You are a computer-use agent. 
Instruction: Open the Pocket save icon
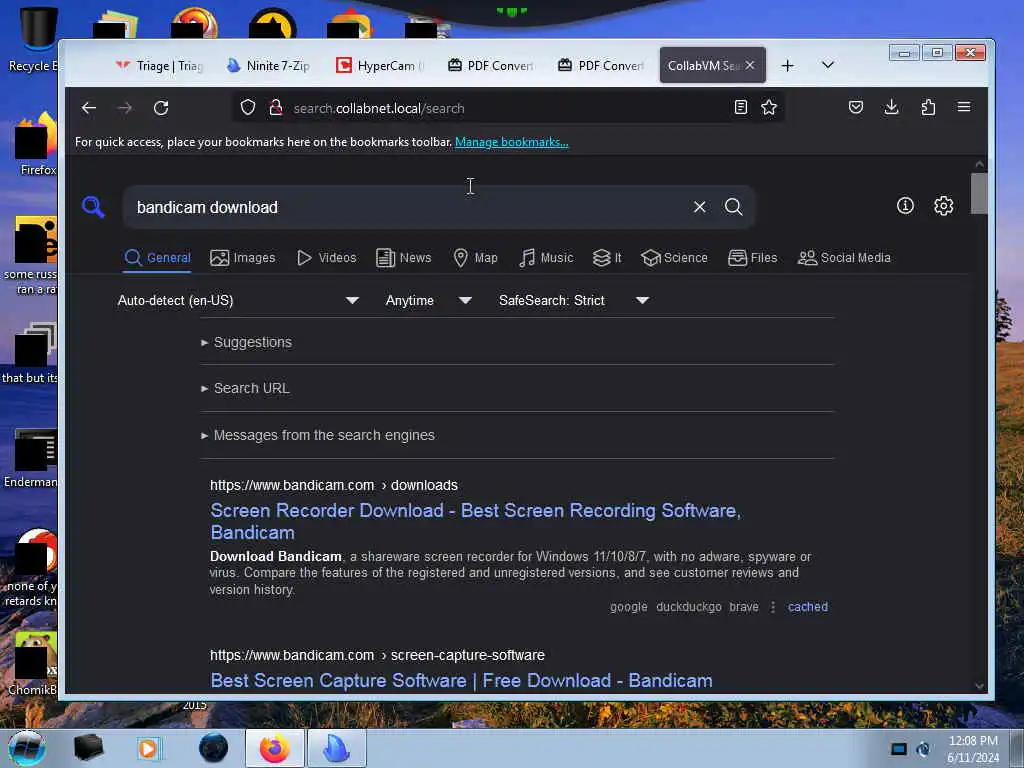[856, 107]
